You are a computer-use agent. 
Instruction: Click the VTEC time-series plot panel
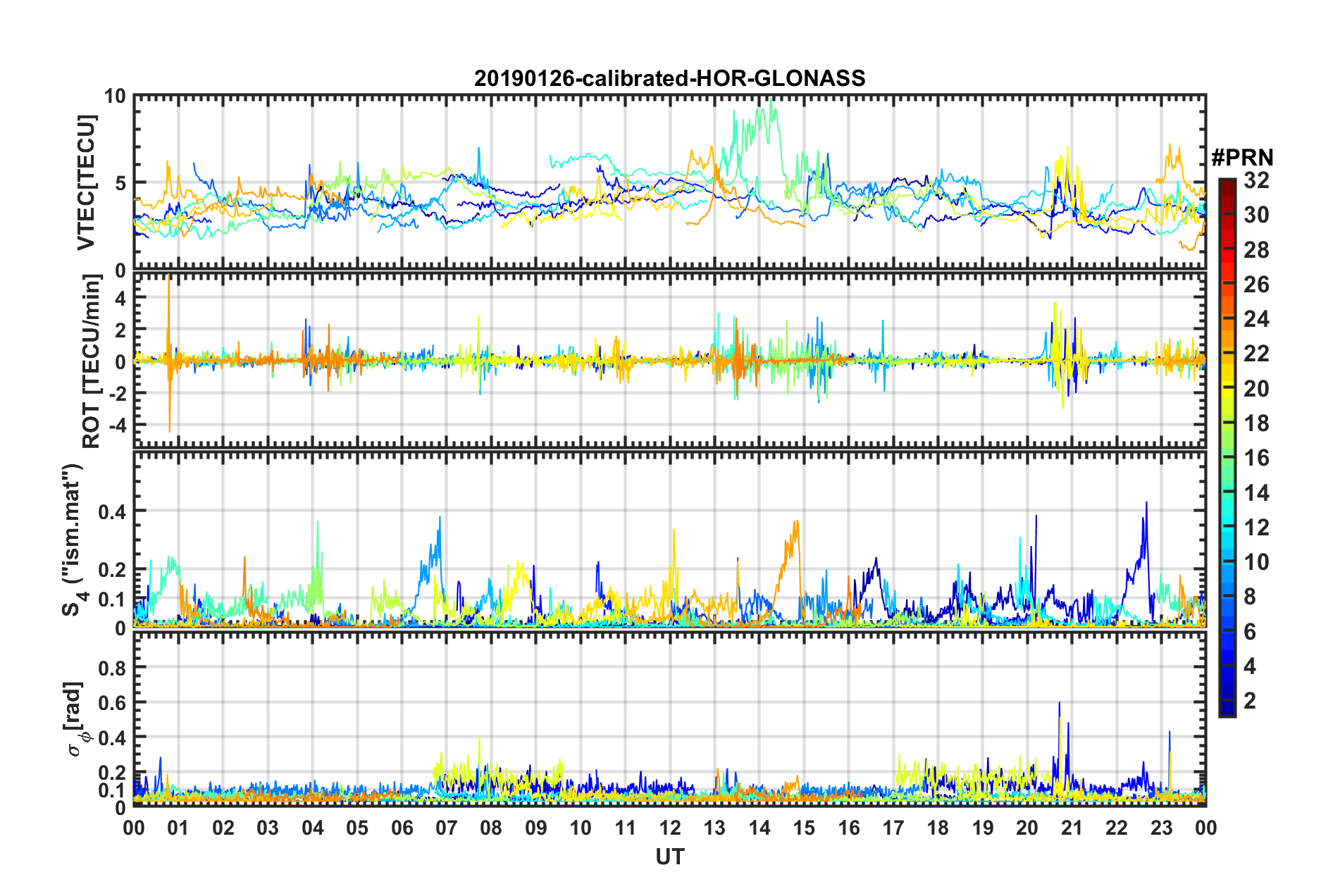point(669,182)
